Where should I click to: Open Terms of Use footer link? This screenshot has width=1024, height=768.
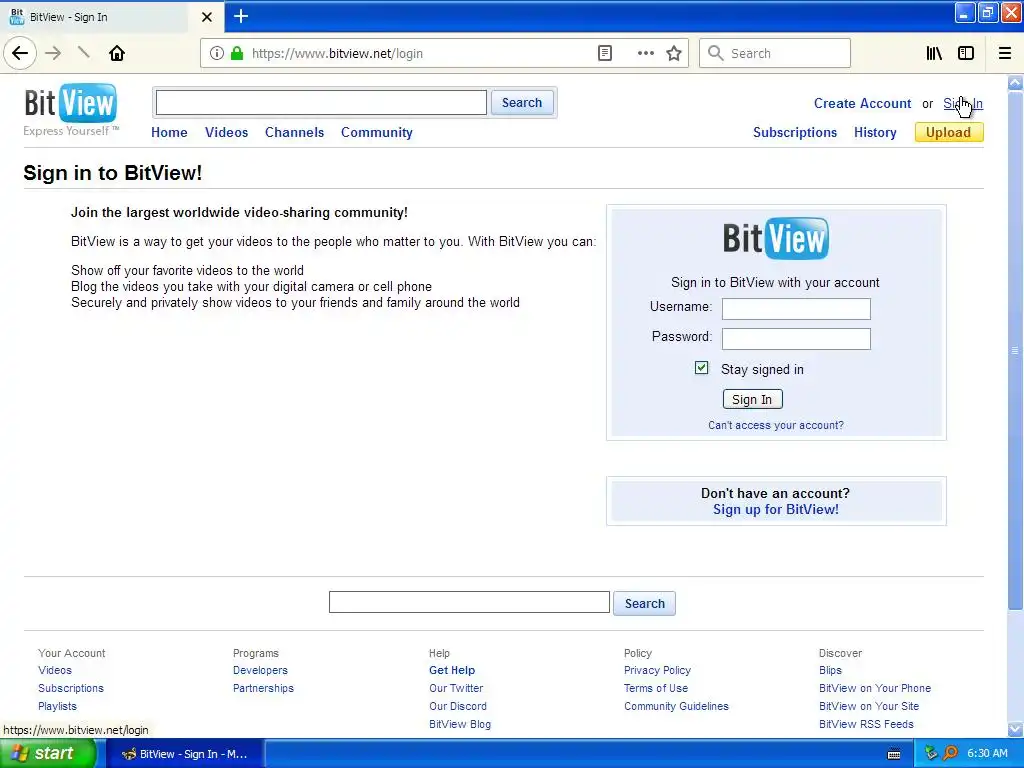[x=656, y=688]
